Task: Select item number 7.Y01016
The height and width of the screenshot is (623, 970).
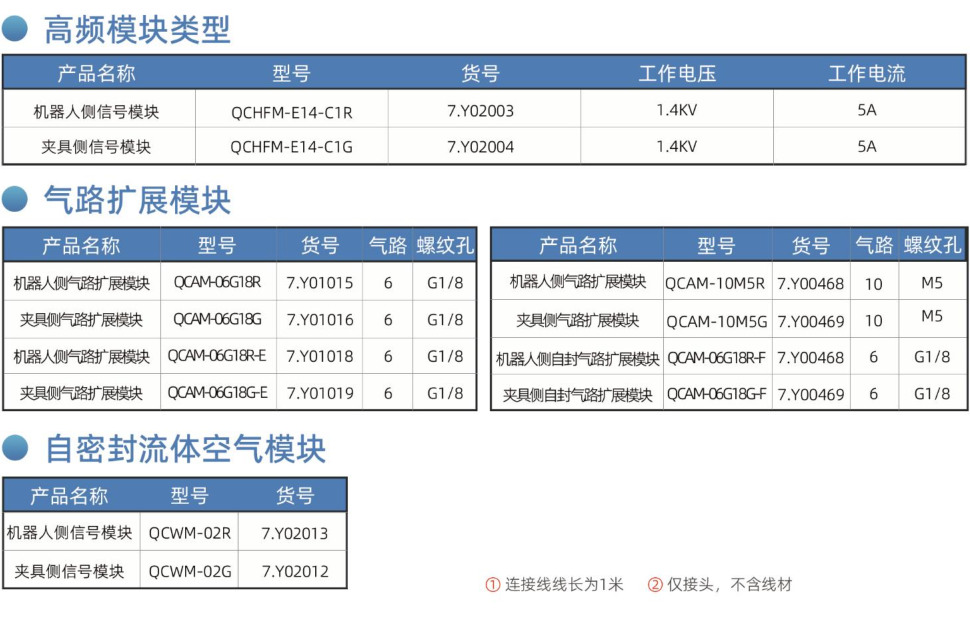Action: [x=320, y=320]
